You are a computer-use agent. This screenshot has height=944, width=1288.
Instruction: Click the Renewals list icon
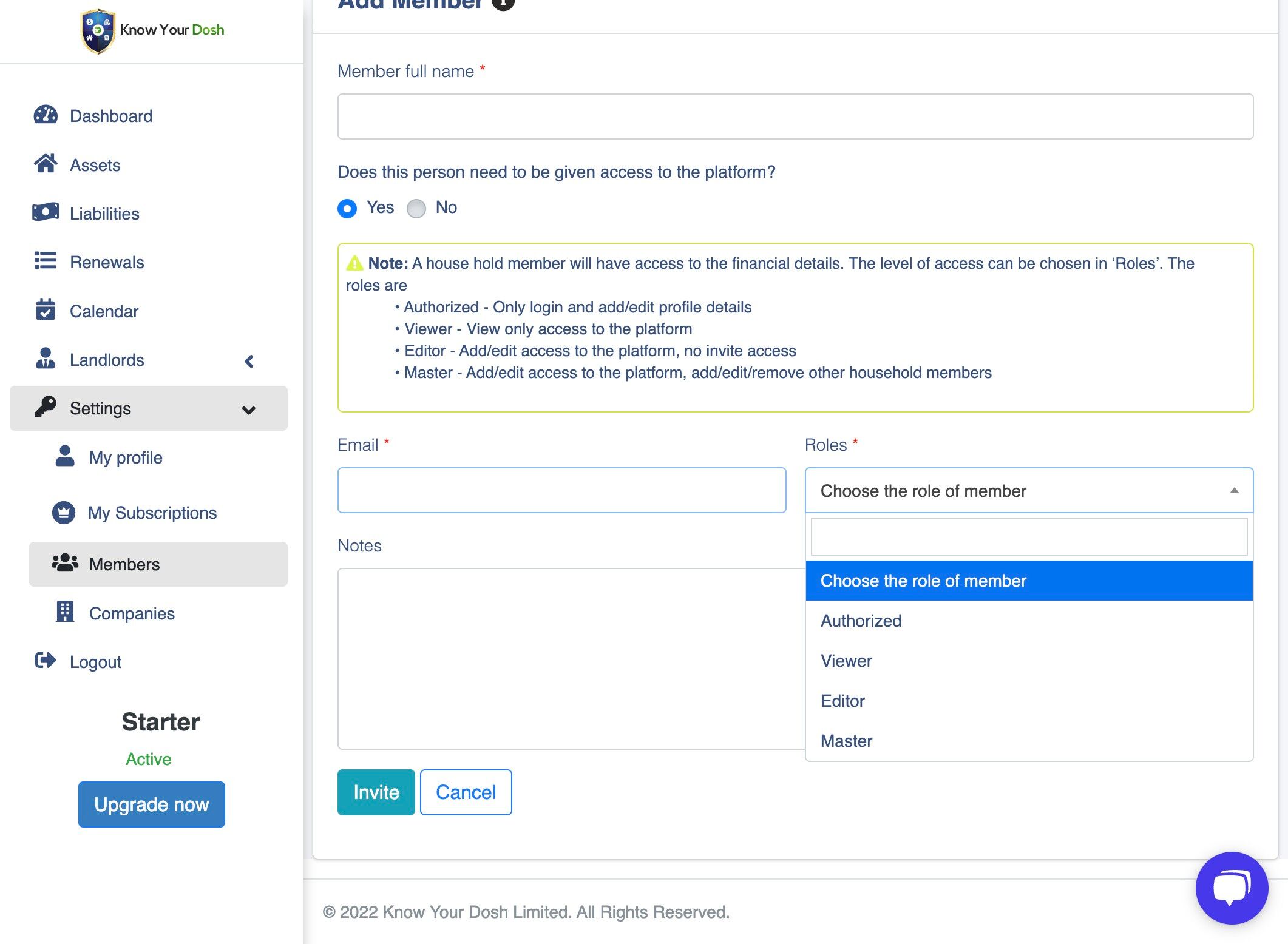tap(46, 261)
